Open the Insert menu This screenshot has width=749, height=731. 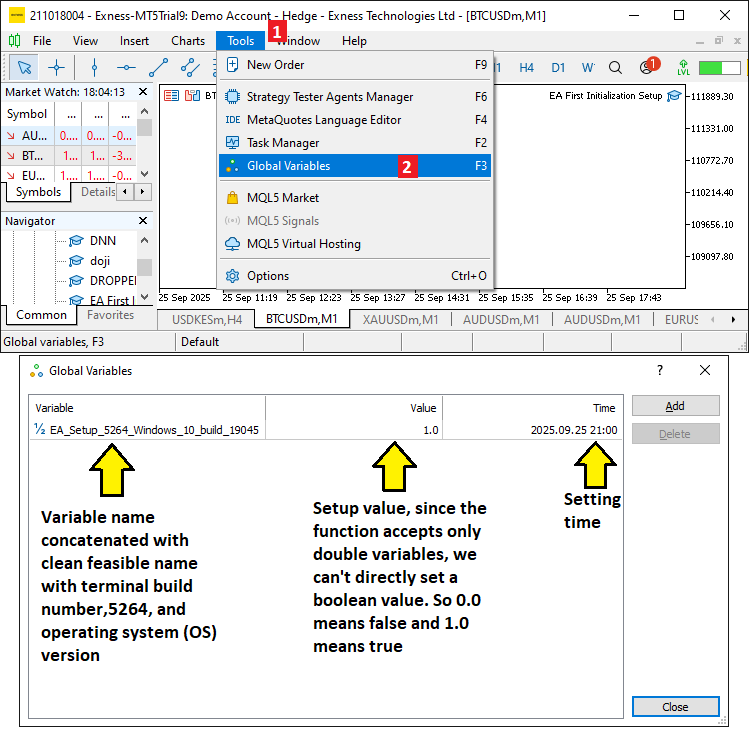point(134,41)
